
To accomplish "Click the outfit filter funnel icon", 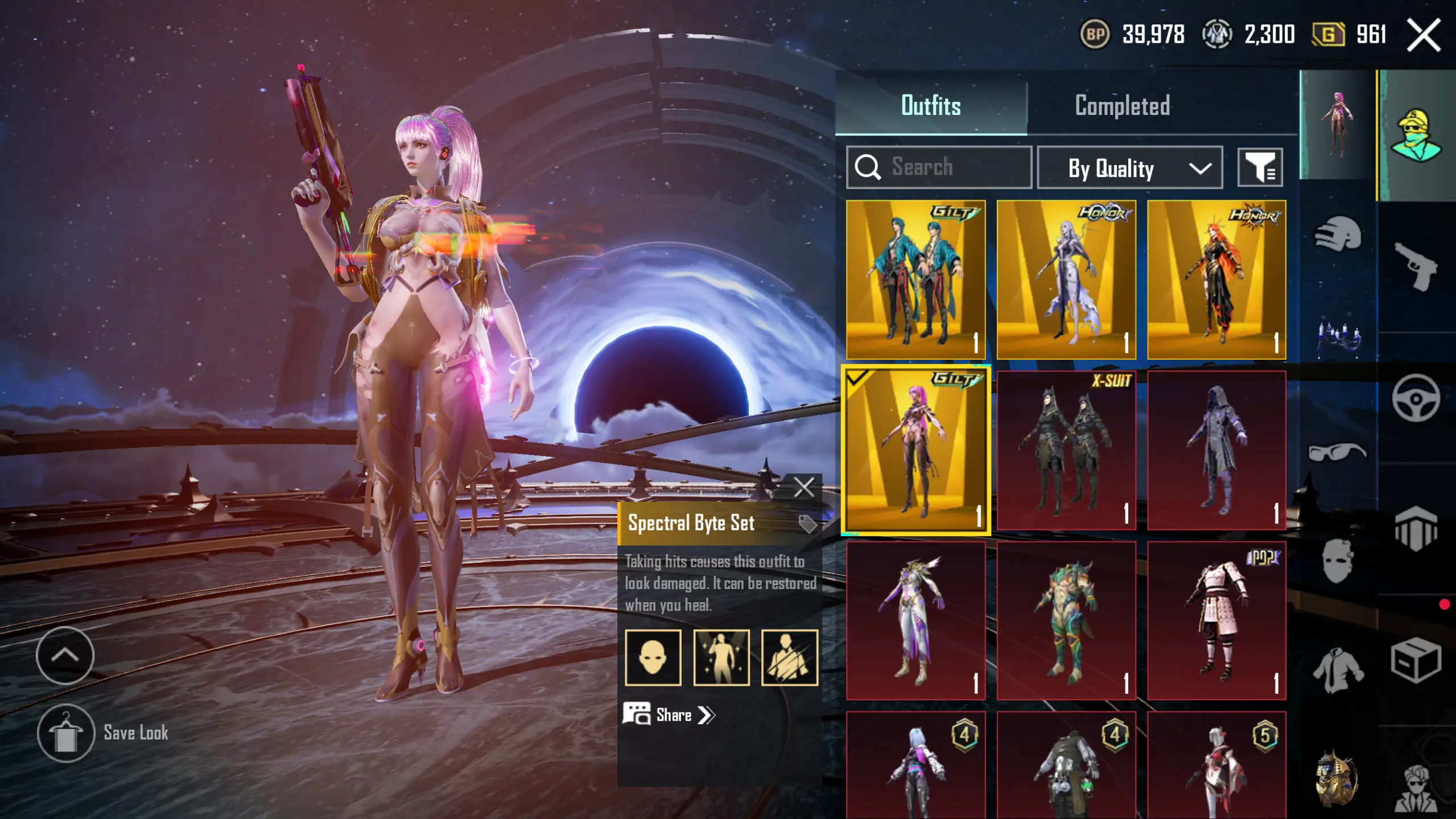I will pyautogui.click(x=1260, y=167).
